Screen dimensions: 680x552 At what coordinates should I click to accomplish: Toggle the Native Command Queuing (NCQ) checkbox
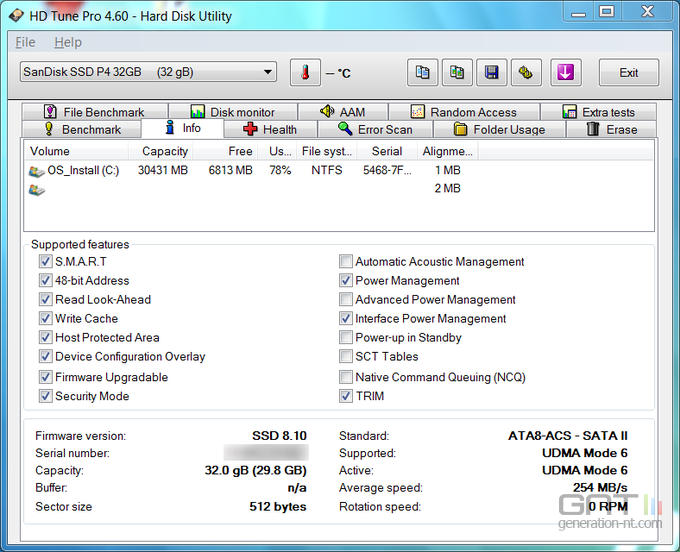pyautogui.click(x=346, y=377)
